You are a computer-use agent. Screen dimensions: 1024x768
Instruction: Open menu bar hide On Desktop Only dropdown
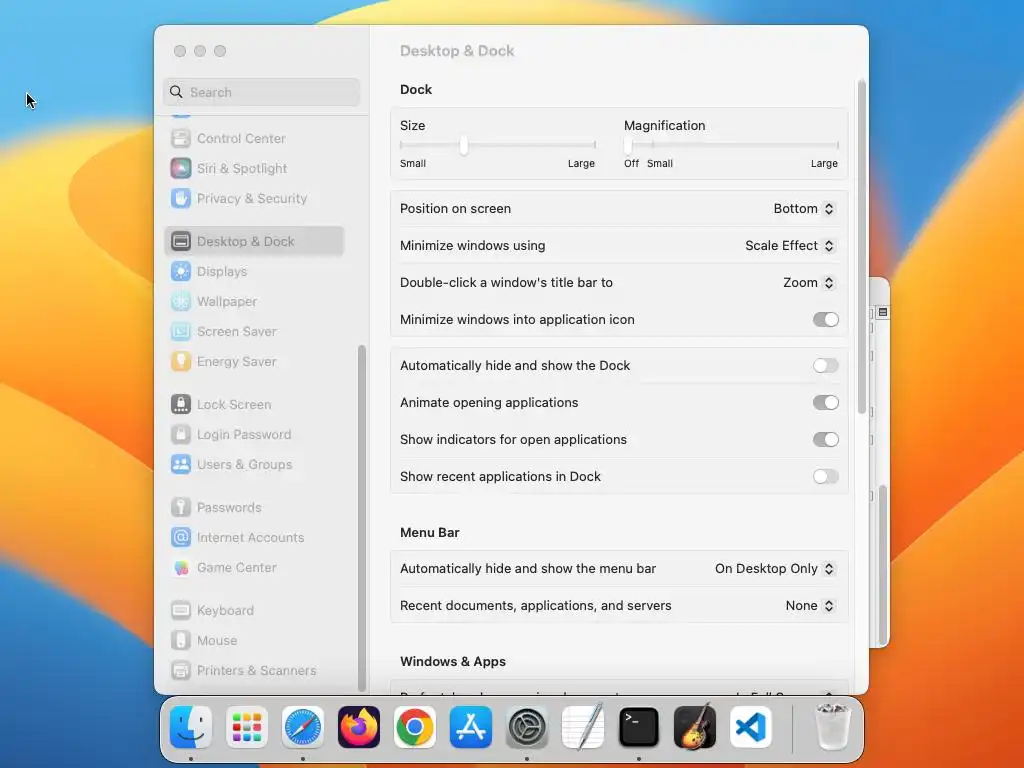pos(775,569)
